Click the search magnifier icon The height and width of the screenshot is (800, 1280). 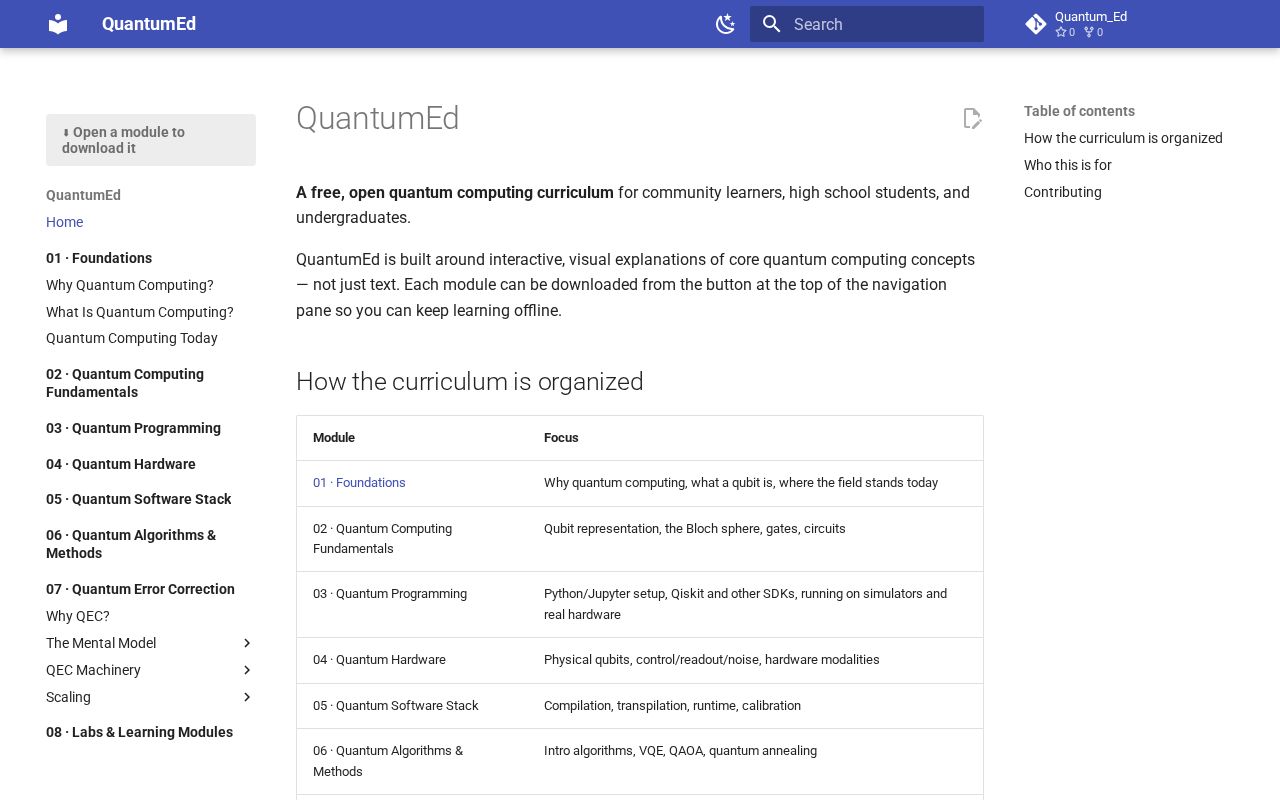(x=771, y=24)
